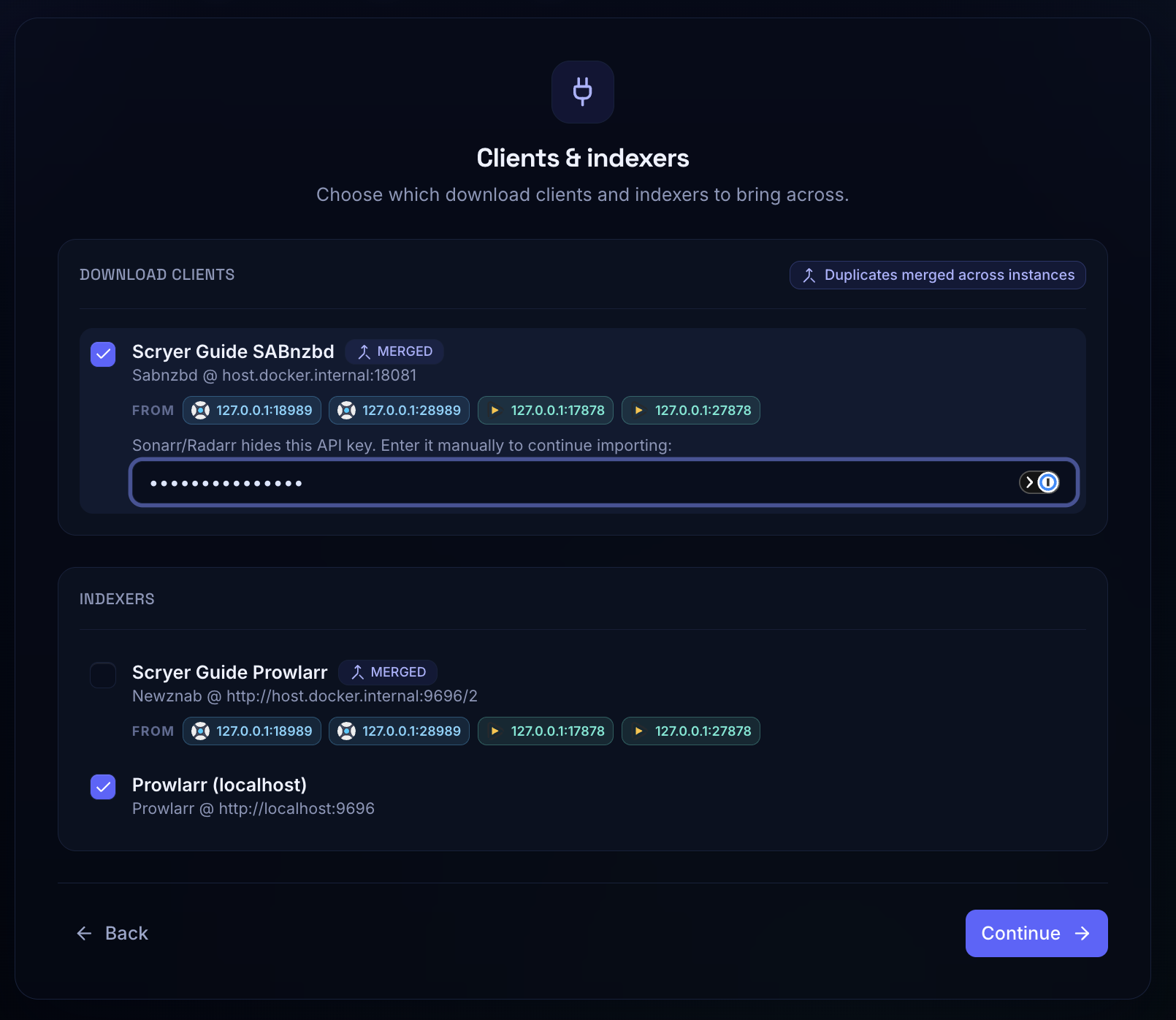
Task: Click Sonarr chip 127.0.0.1:28989 under Prowlarr indexer
Action: tap(399, 731)
